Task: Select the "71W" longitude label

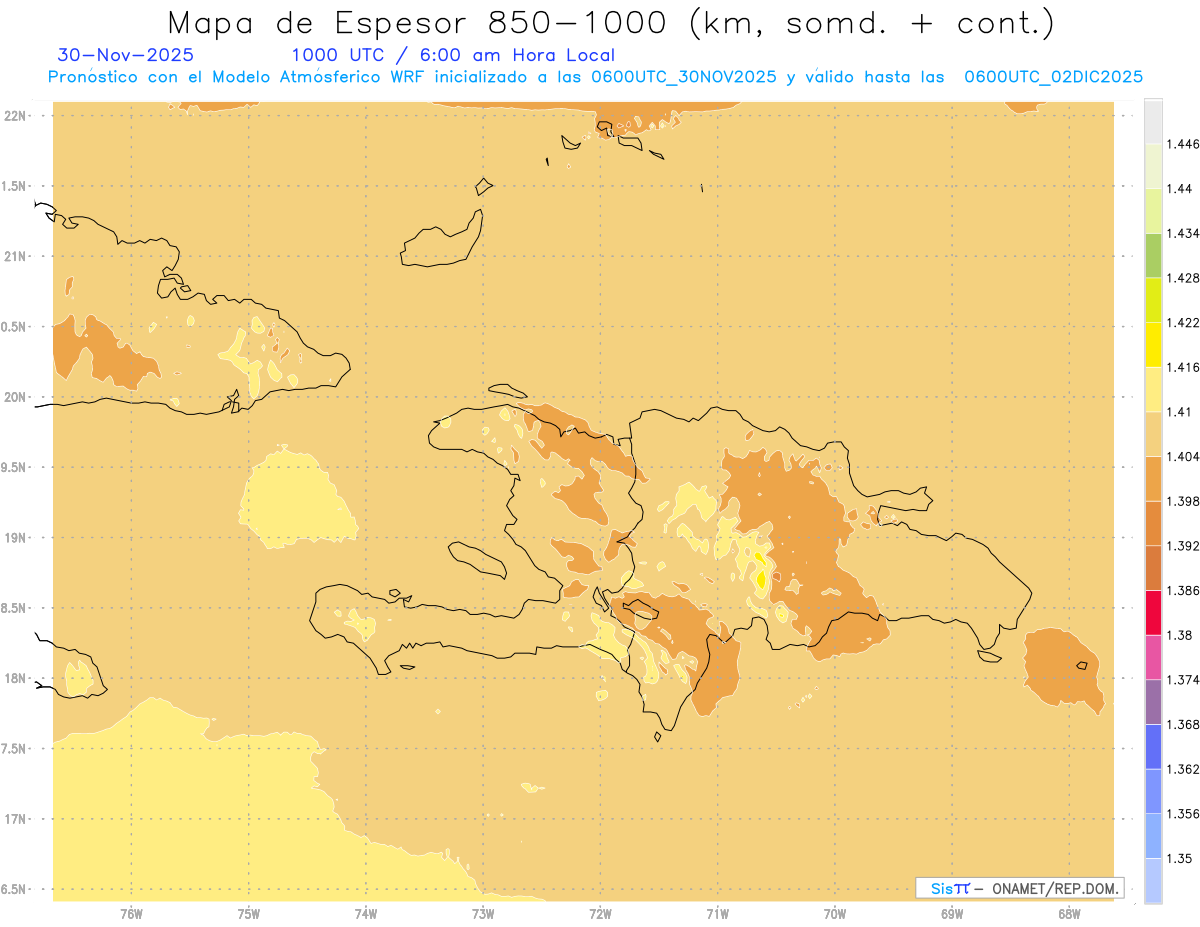Action: pyautogui.click(x=718, y=914)
